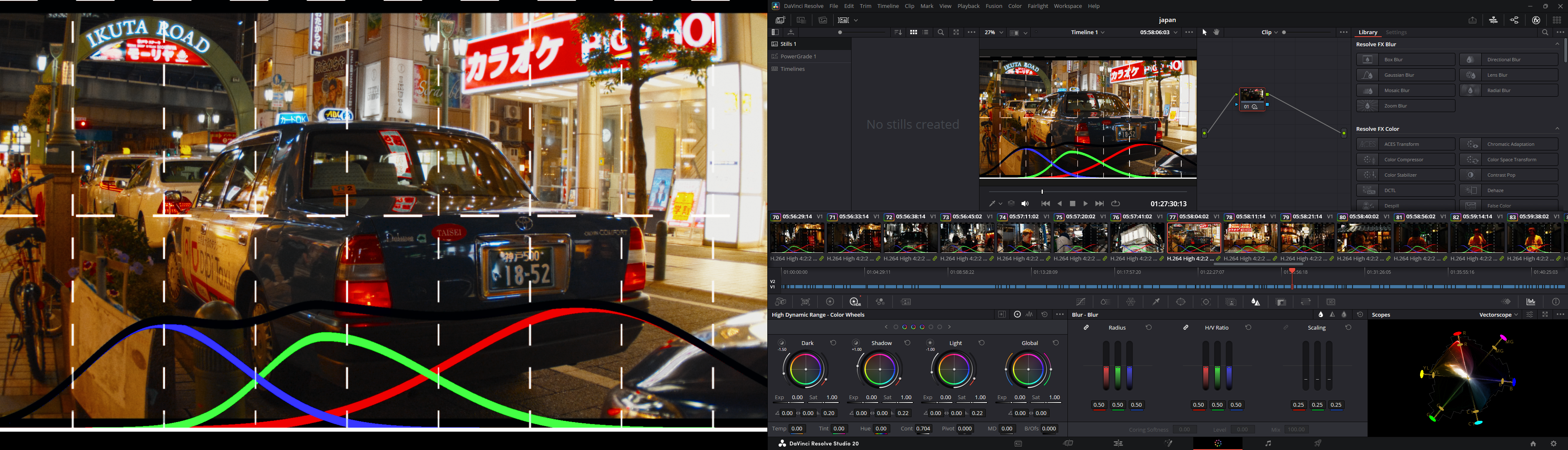Open viewer zoom 27% dropdown

pos(993,32)
